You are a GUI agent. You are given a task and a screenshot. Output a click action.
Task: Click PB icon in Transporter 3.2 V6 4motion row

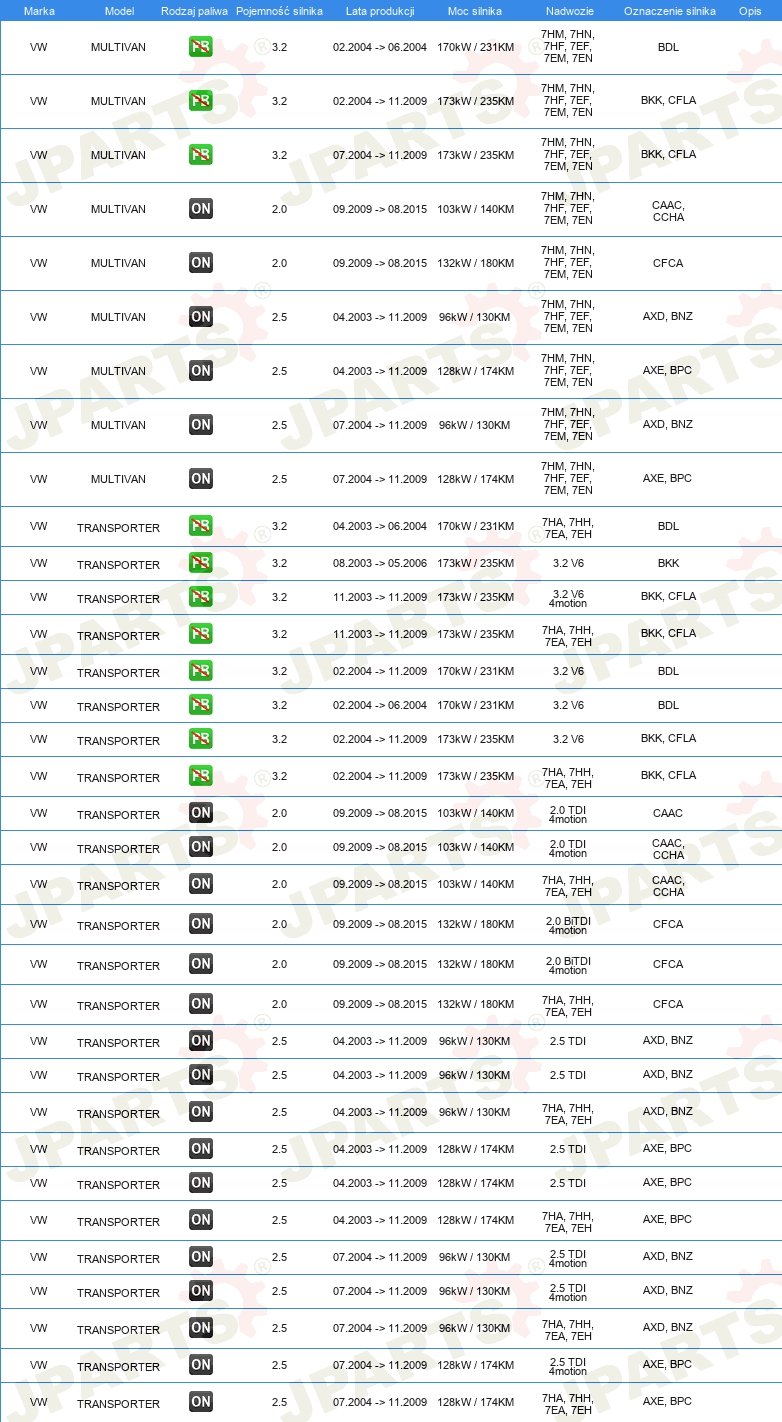pos(201,596)
